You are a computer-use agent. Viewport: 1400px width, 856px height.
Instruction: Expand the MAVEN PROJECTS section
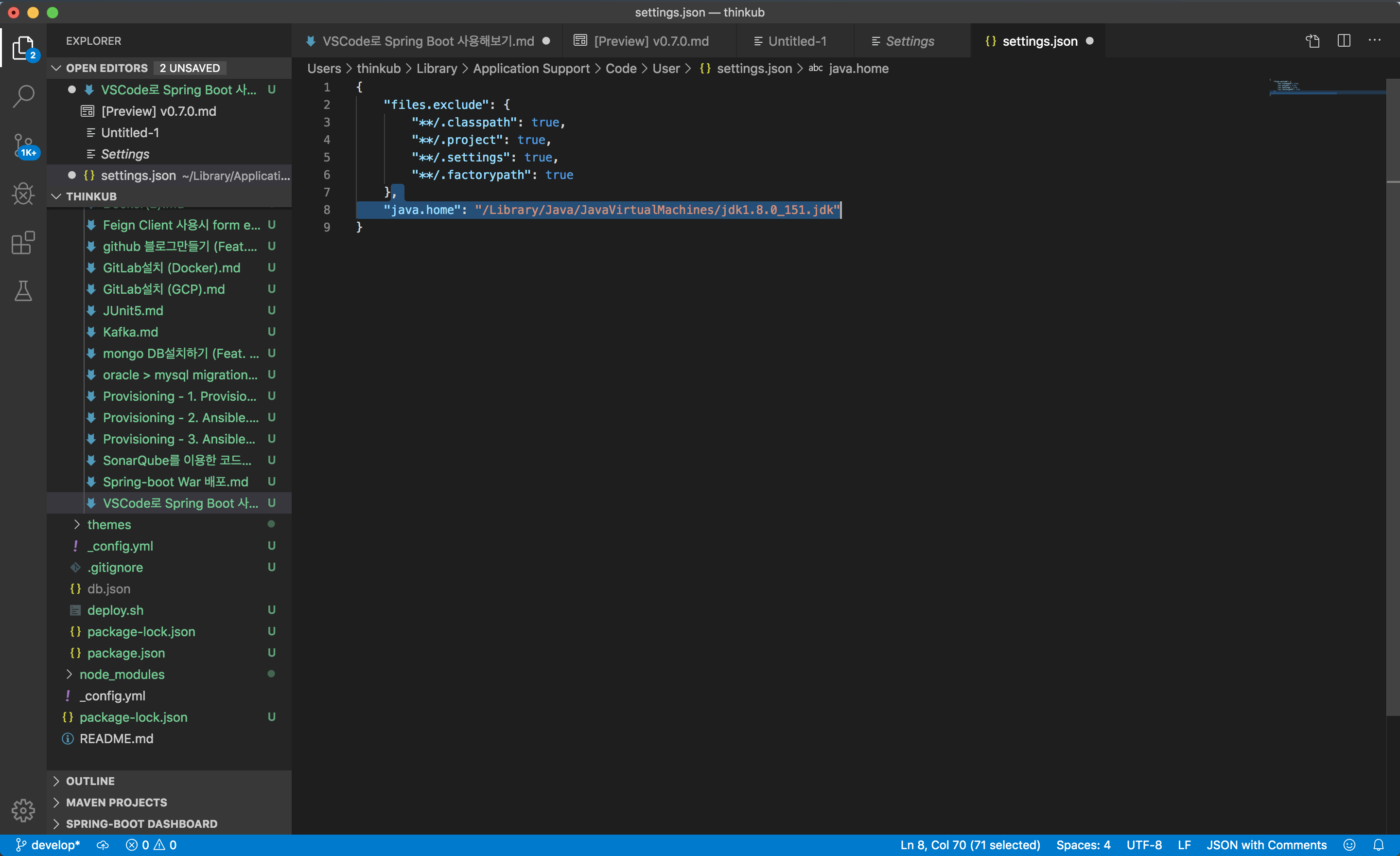point(56,802)
